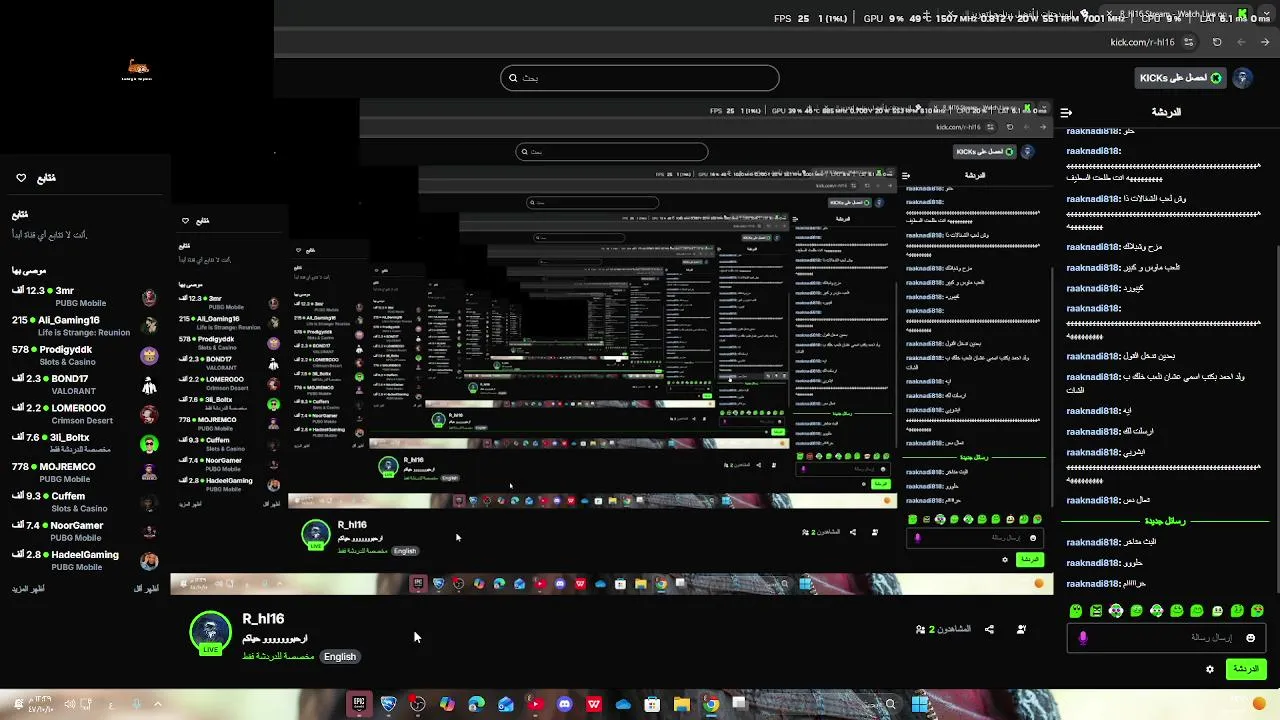Click share icon under the stream
This screenshot has height=720, width=1280.
(x=989, y=629)
